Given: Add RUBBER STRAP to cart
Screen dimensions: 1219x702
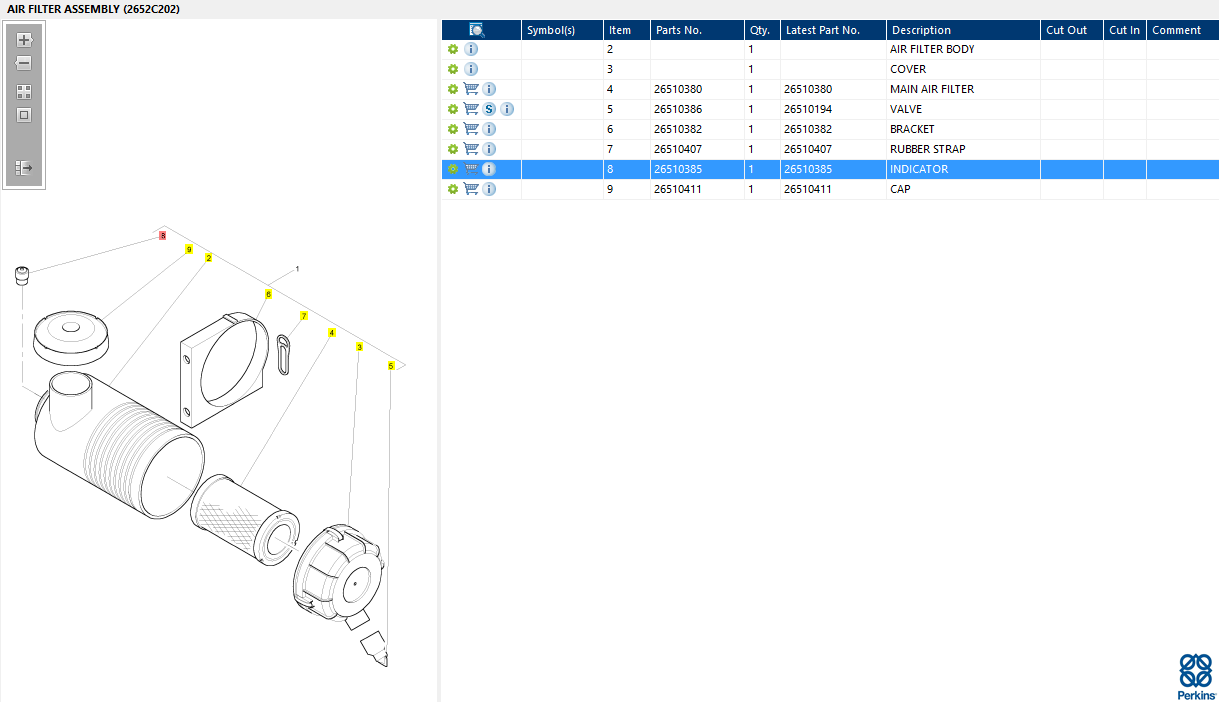Looking at the screenshot, I should [471, 149].
